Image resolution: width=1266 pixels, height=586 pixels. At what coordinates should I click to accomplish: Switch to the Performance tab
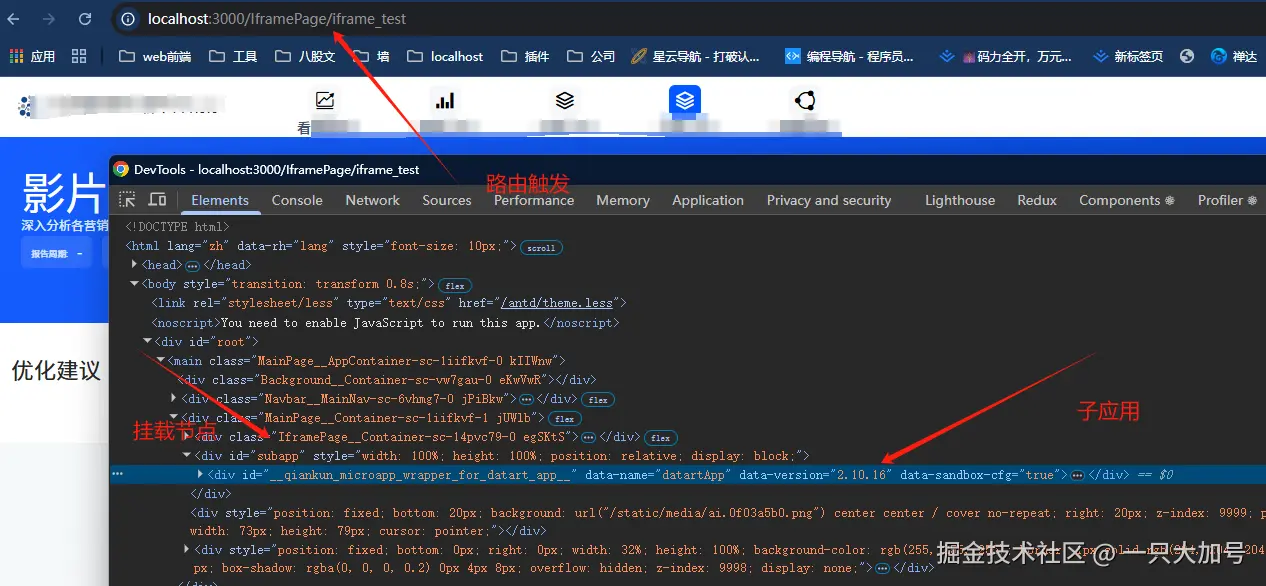point(534,200)
